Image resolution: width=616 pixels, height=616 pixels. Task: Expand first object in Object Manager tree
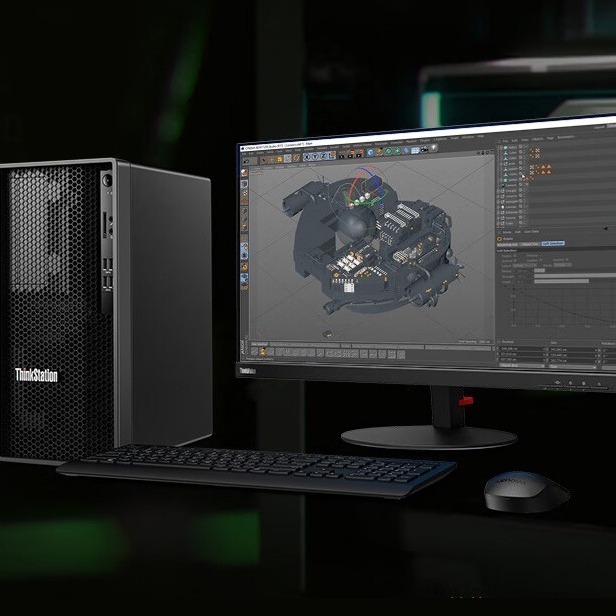click(x=500, y=146)
